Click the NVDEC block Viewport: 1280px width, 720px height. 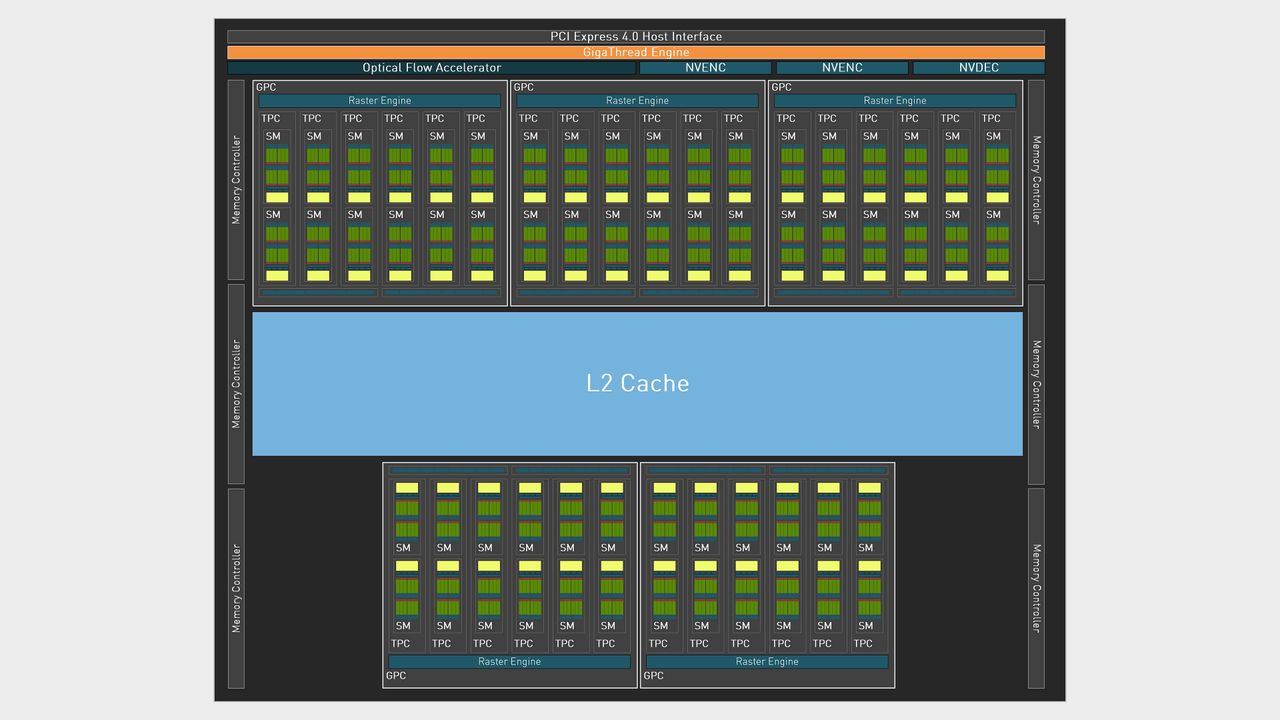coord(979,68)
